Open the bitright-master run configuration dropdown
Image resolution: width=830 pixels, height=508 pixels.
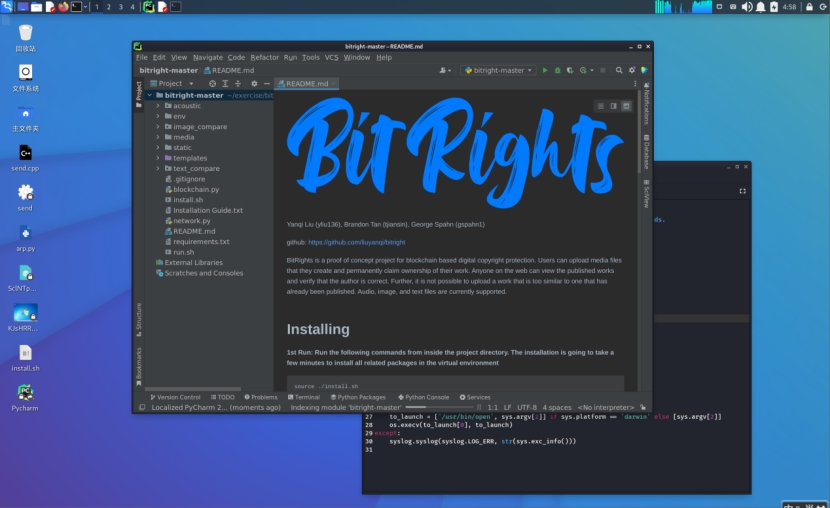click(x=499, y=71)
